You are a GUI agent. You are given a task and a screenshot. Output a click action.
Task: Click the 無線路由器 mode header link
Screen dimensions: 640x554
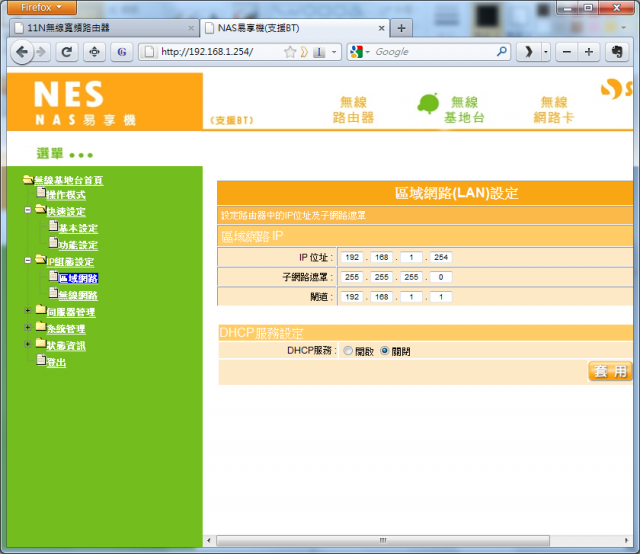[x=353, y=110]
